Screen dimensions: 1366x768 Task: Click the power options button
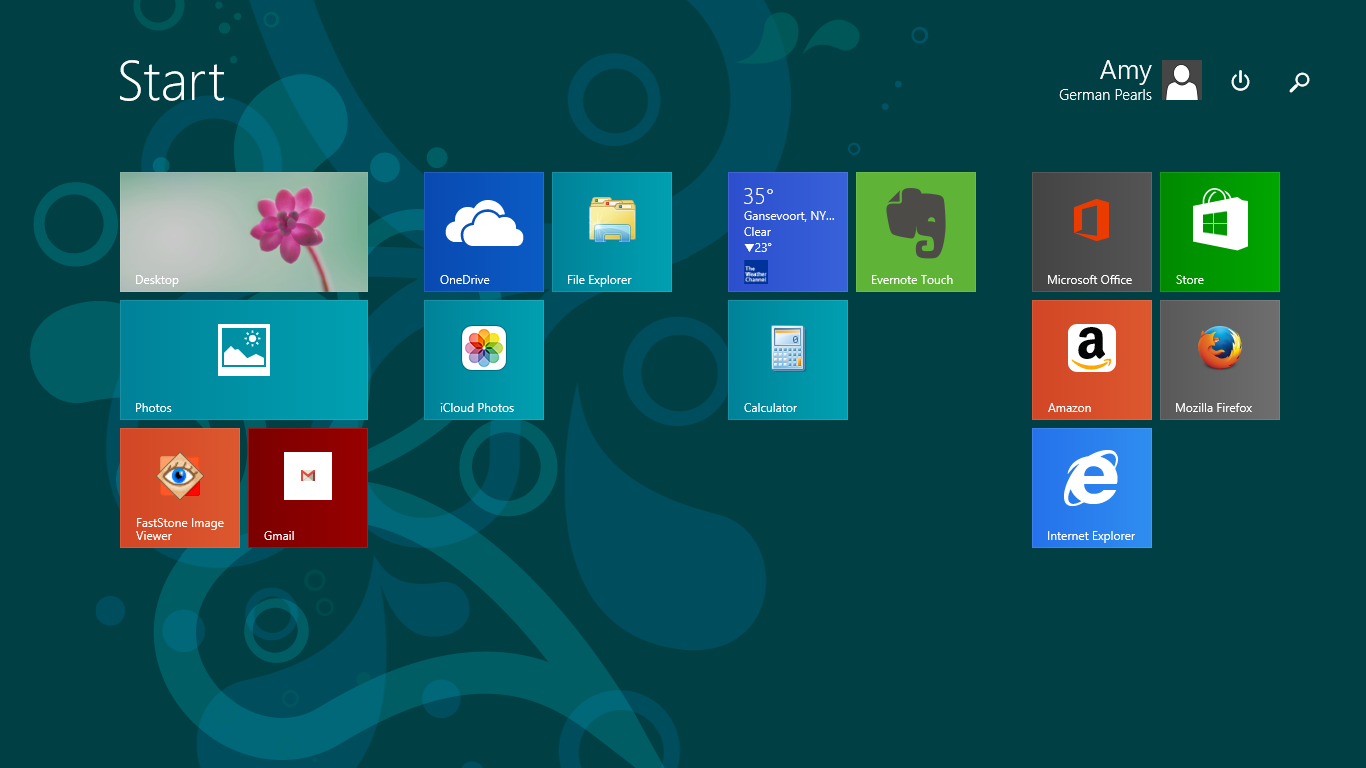1240,81
